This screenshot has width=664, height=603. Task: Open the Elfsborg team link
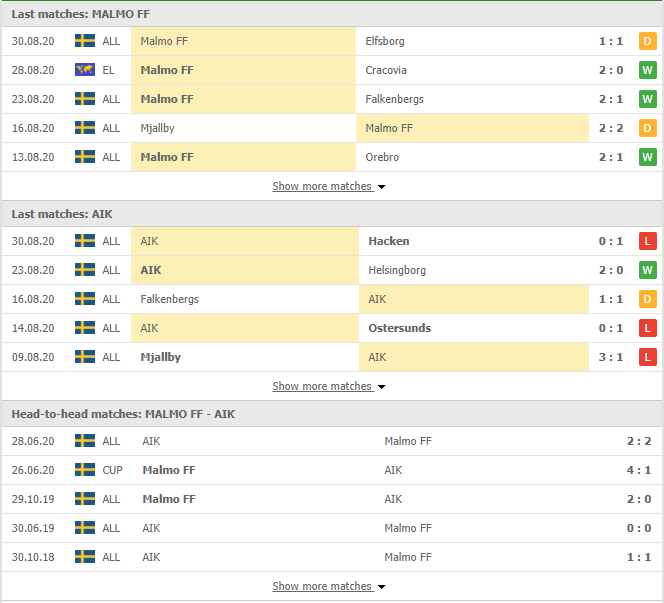click(x=386, y=41)
